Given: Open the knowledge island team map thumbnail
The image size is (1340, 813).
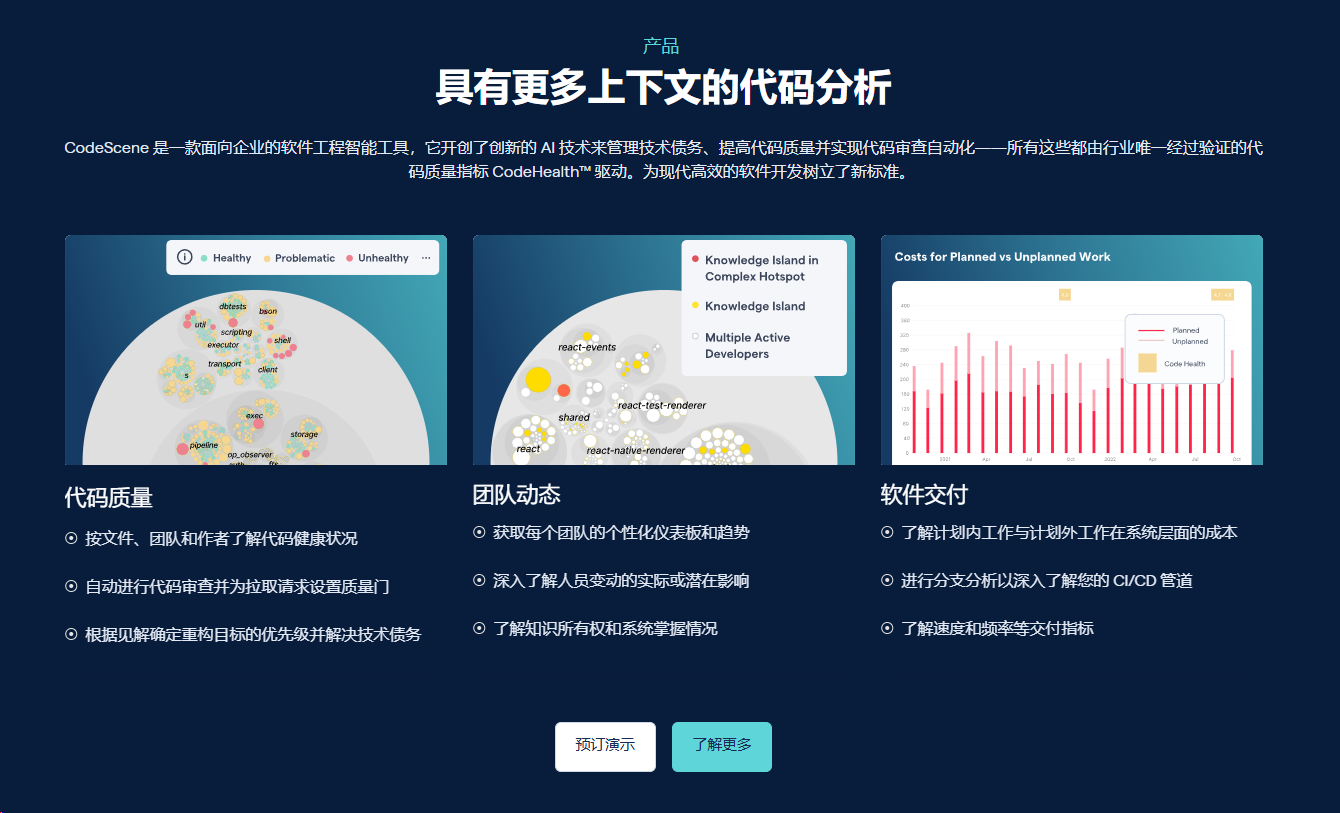Looking at the screenshot, I should (x=664, y=350).
